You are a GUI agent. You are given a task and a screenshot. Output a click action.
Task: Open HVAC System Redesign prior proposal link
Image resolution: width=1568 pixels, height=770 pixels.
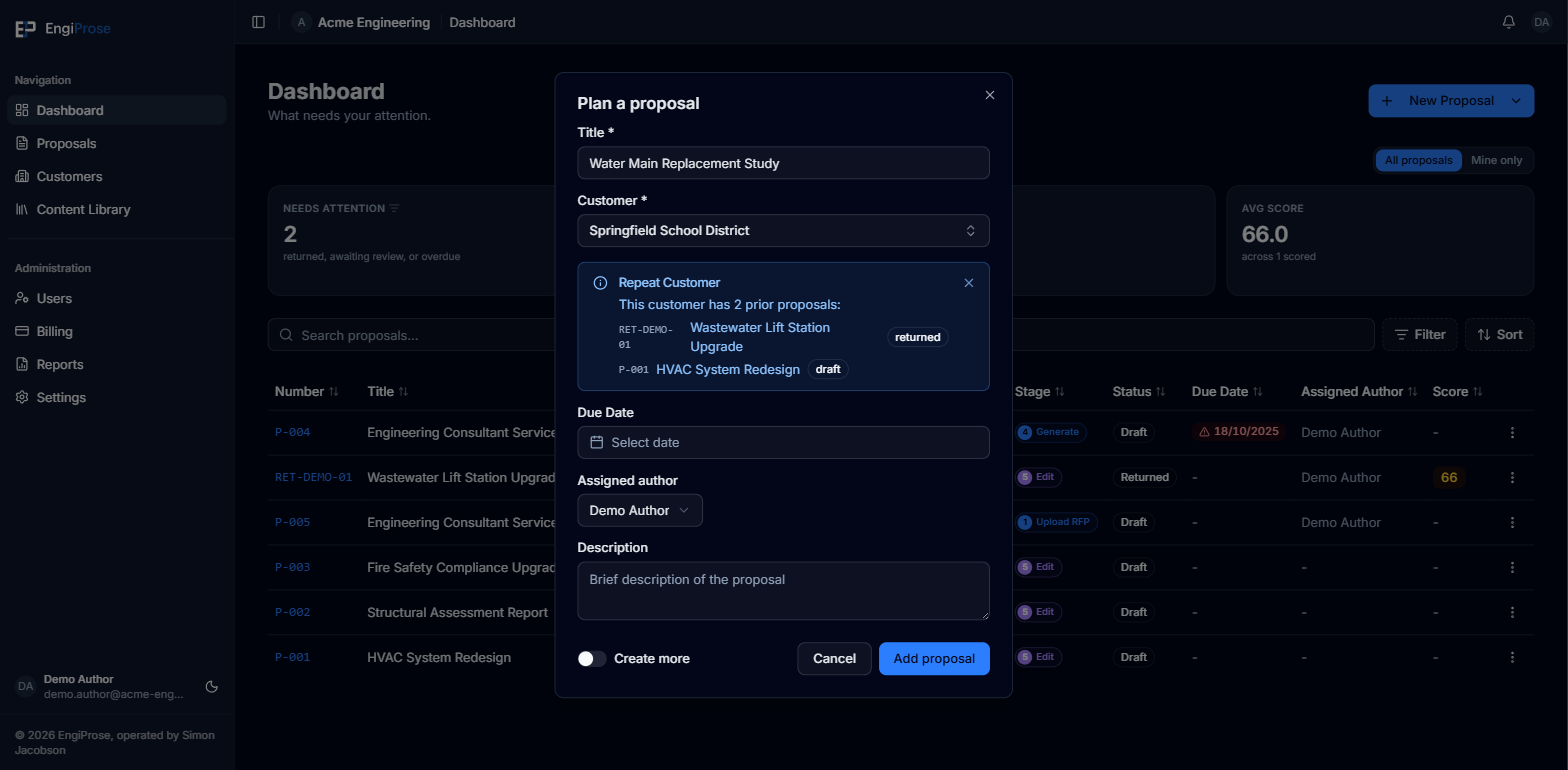pyautogui.click(x=728, y=370)
